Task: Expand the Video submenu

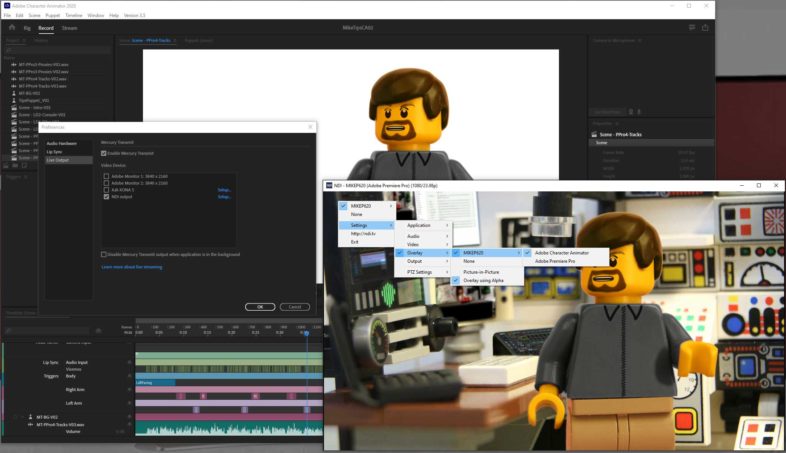Action: pos(423,245)
